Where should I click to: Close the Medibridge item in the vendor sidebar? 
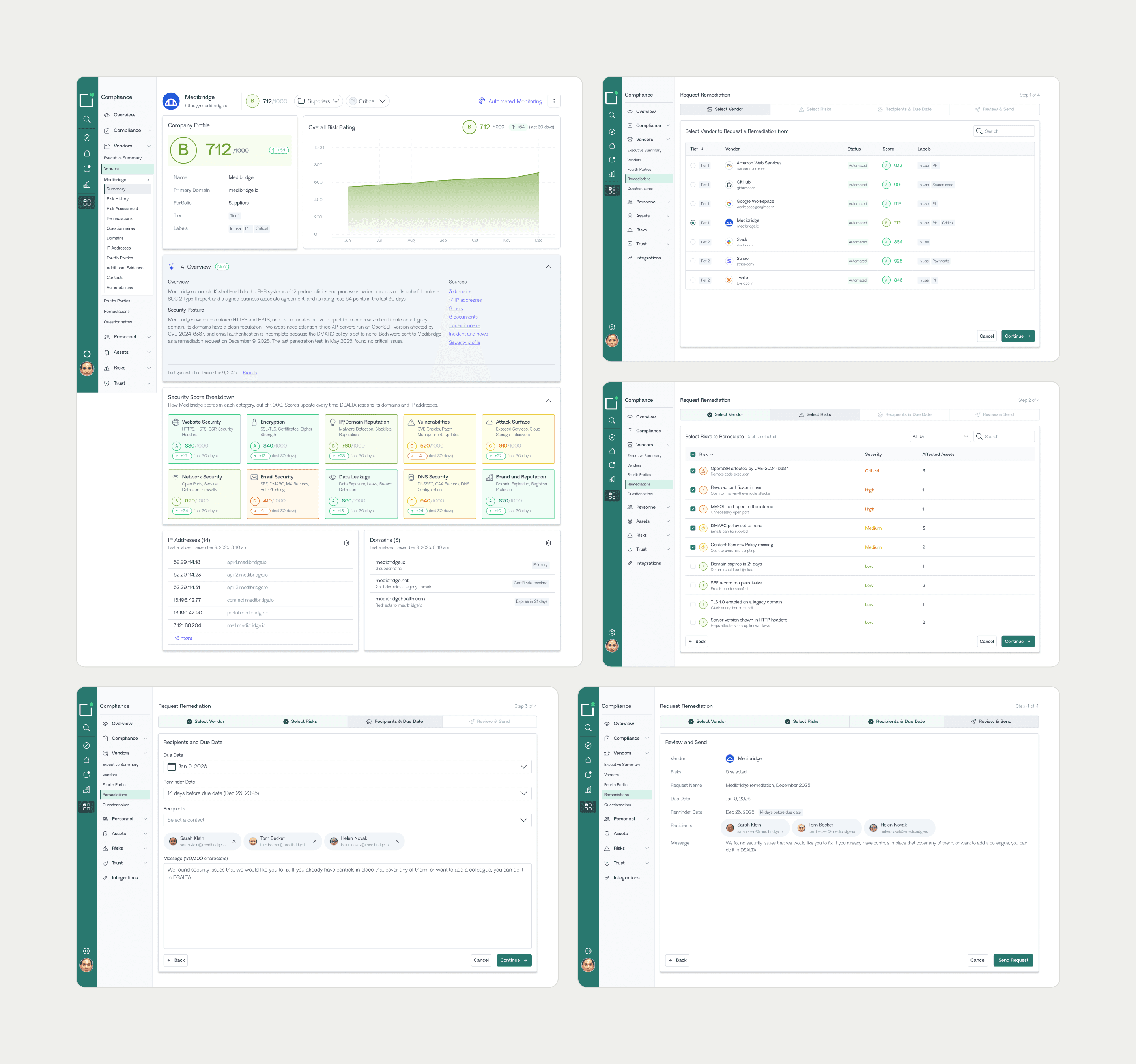coord(148,180)
